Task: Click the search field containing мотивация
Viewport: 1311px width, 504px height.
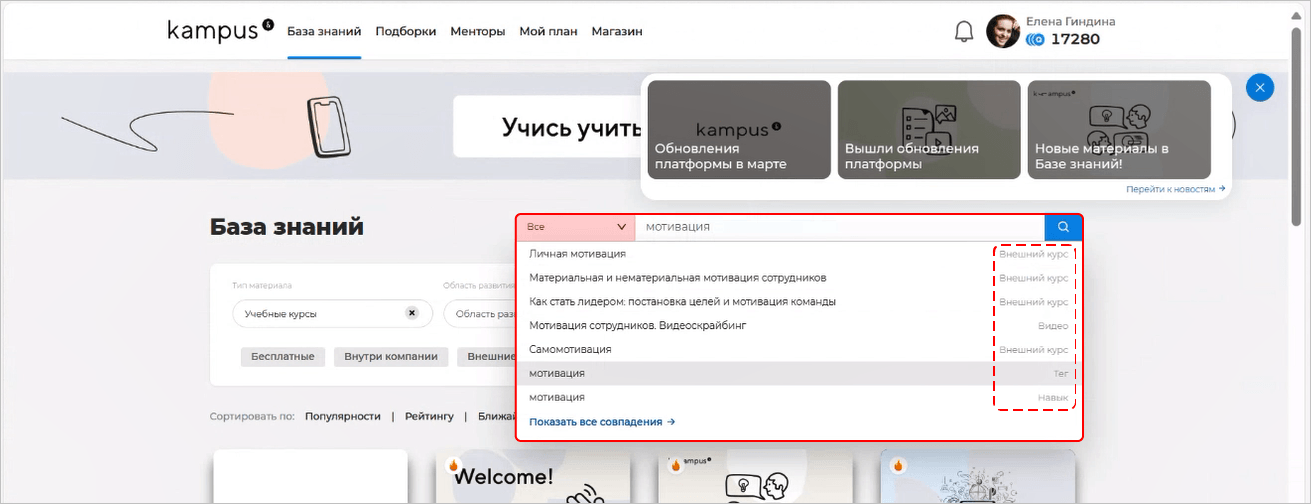Action: [840, 227]
